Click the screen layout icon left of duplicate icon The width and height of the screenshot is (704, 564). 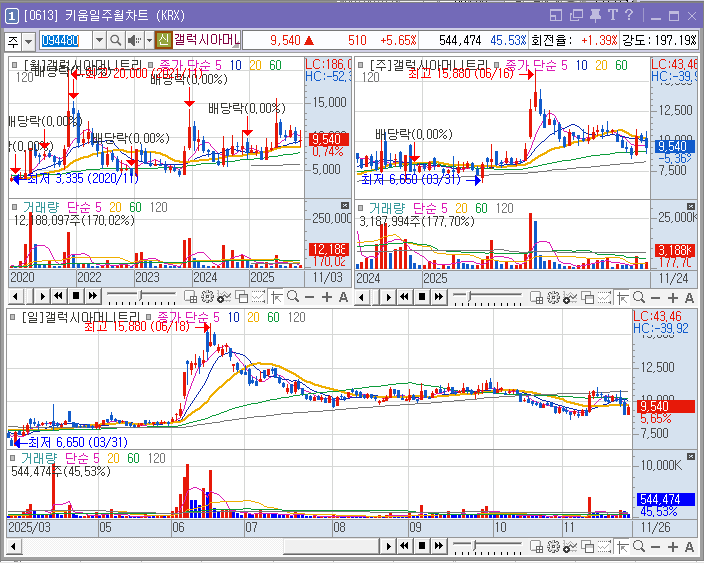click(x=556, y=15)
